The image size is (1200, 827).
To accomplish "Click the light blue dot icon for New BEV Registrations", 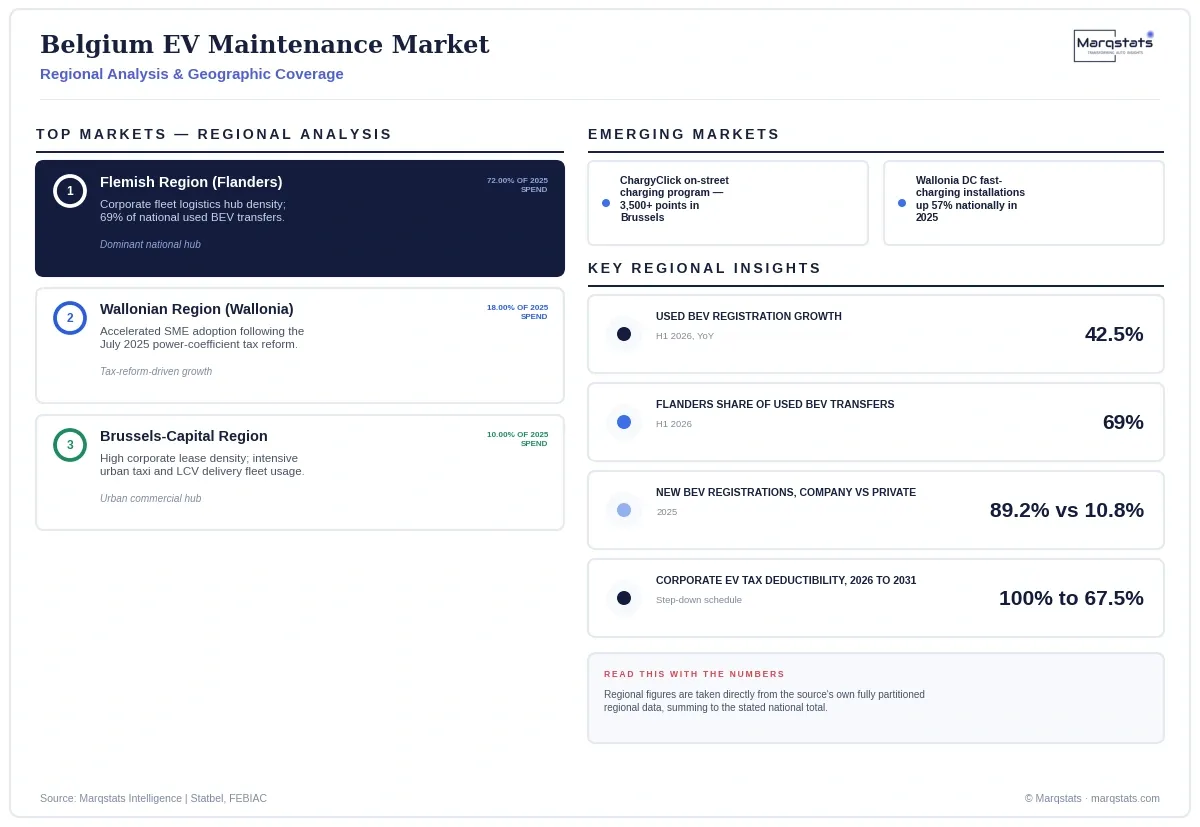I will [x=624, y=510].
